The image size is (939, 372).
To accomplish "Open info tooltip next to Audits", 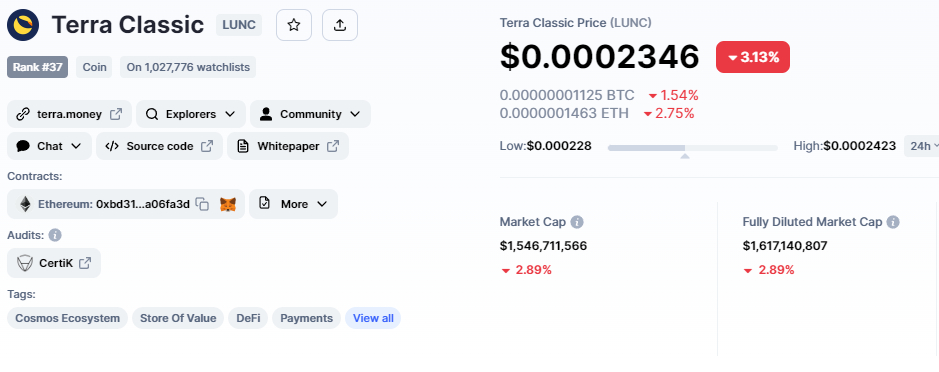I will (x=55, y=235).
